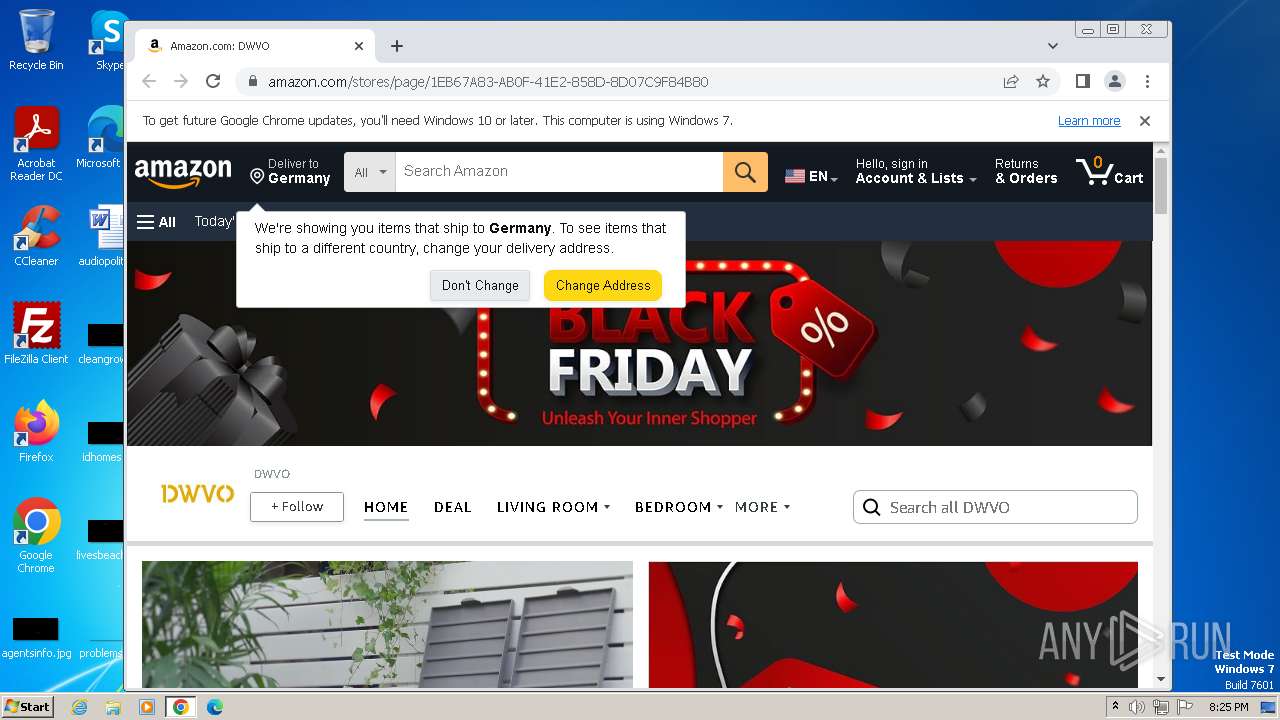Open the All hamburger menu

156,222
